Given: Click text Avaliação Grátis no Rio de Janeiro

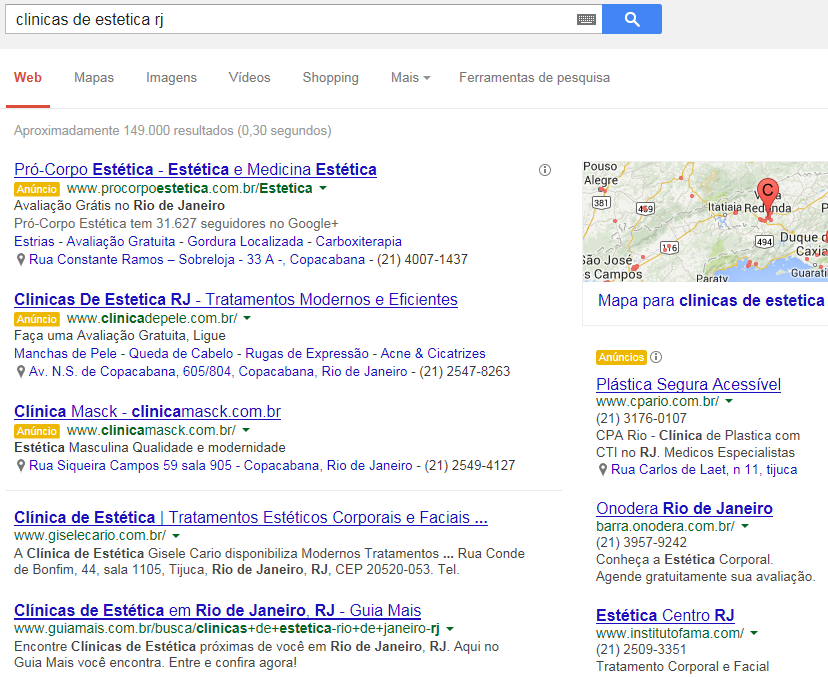Looking at the screenshot, I should click(x=119, y=206).
